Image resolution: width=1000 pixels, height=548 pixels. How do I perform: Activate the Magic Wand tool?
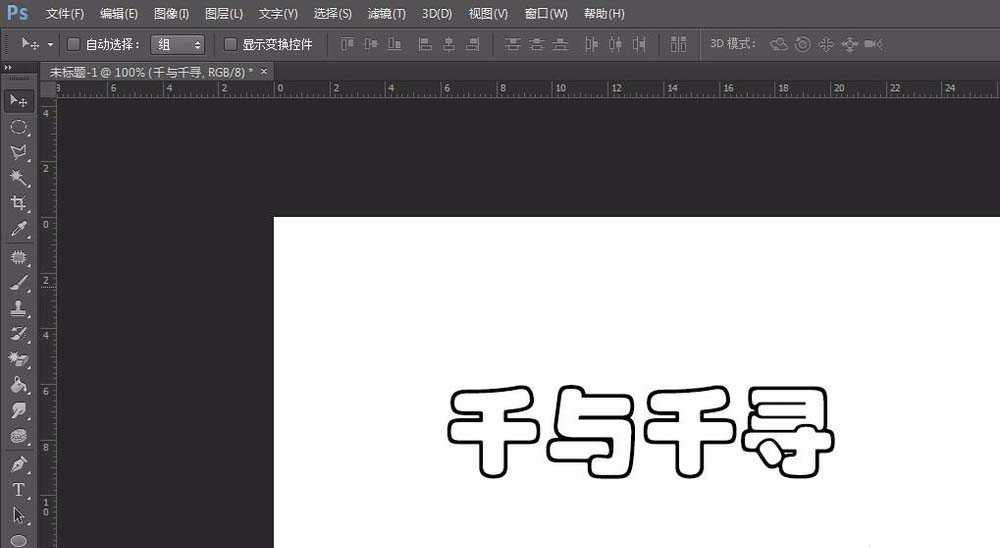[18, 179]
